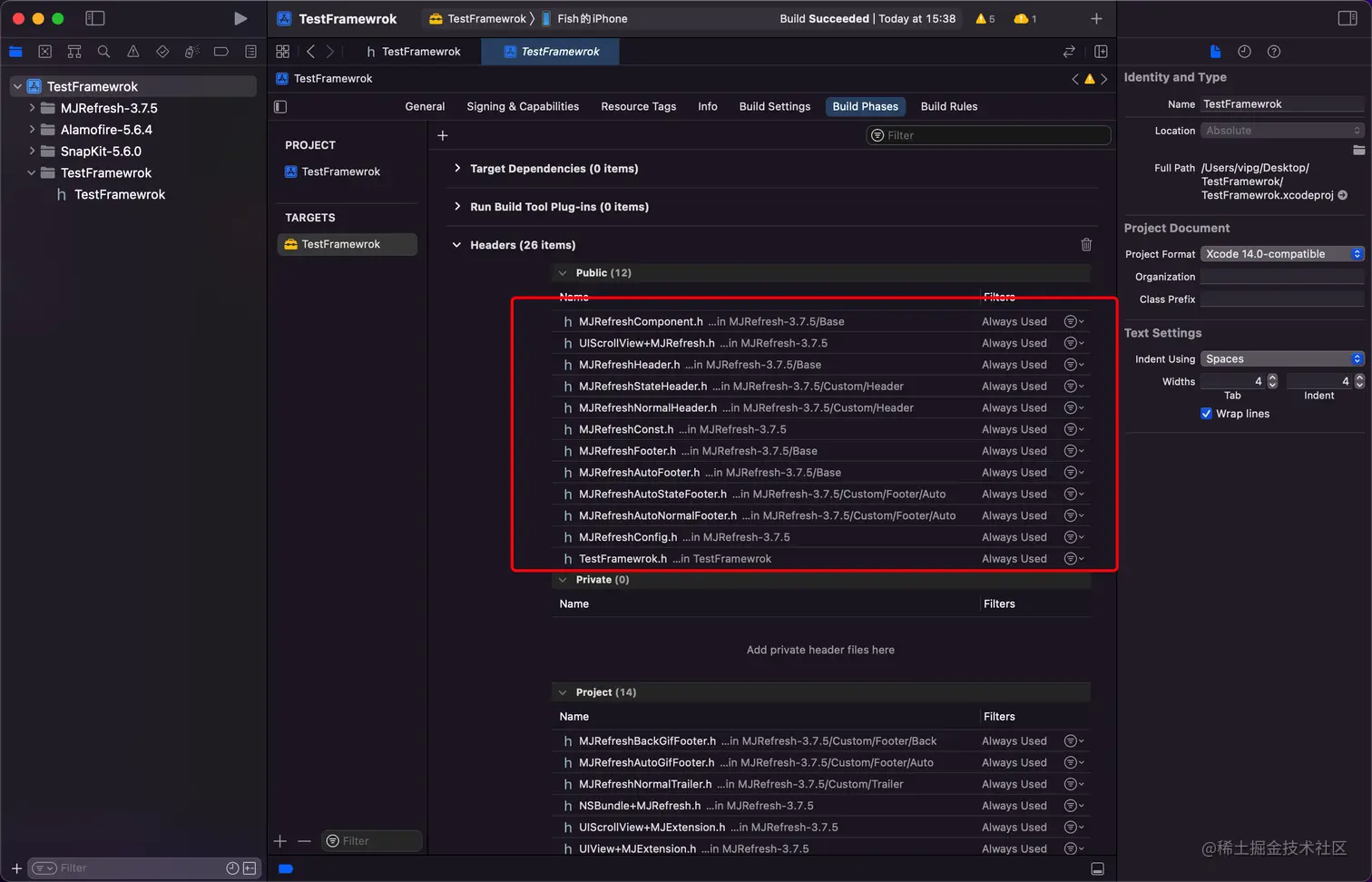This screenshot has width=1372, height=882.
Task: Choose Fish的iPhone run destination
Action: [x=584, y=18]
